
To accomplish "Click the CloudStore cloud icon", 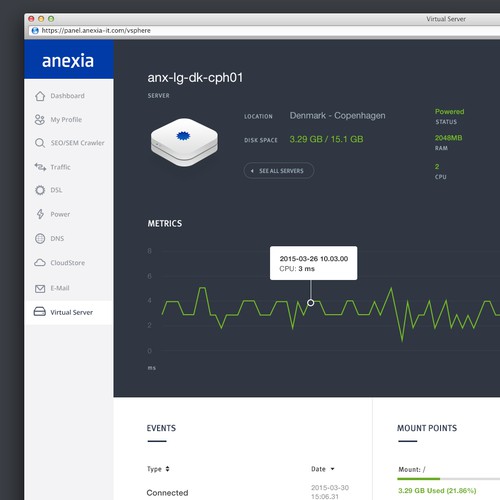I will [x=40, y=263].
